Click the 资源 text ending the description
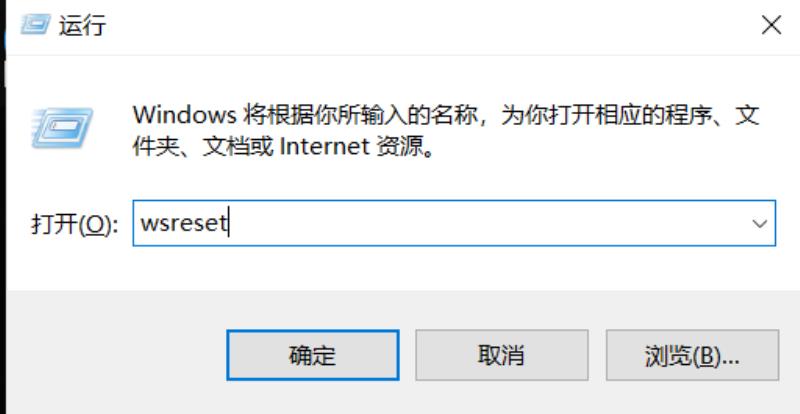The width and height of the screenshot is (800, 414). [399, 148]
